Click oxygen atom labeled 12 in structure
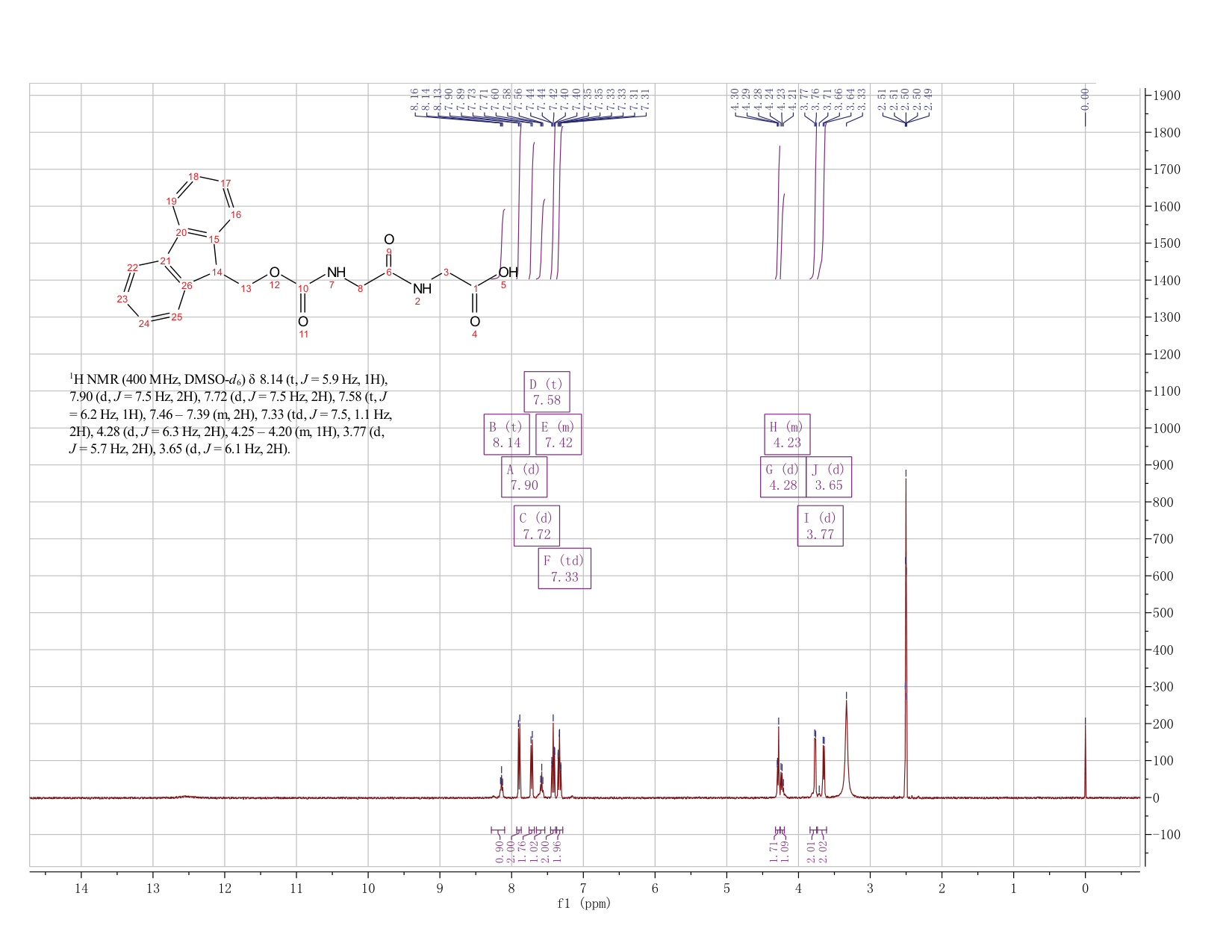The image size is (1232, 952). [274, 273]
